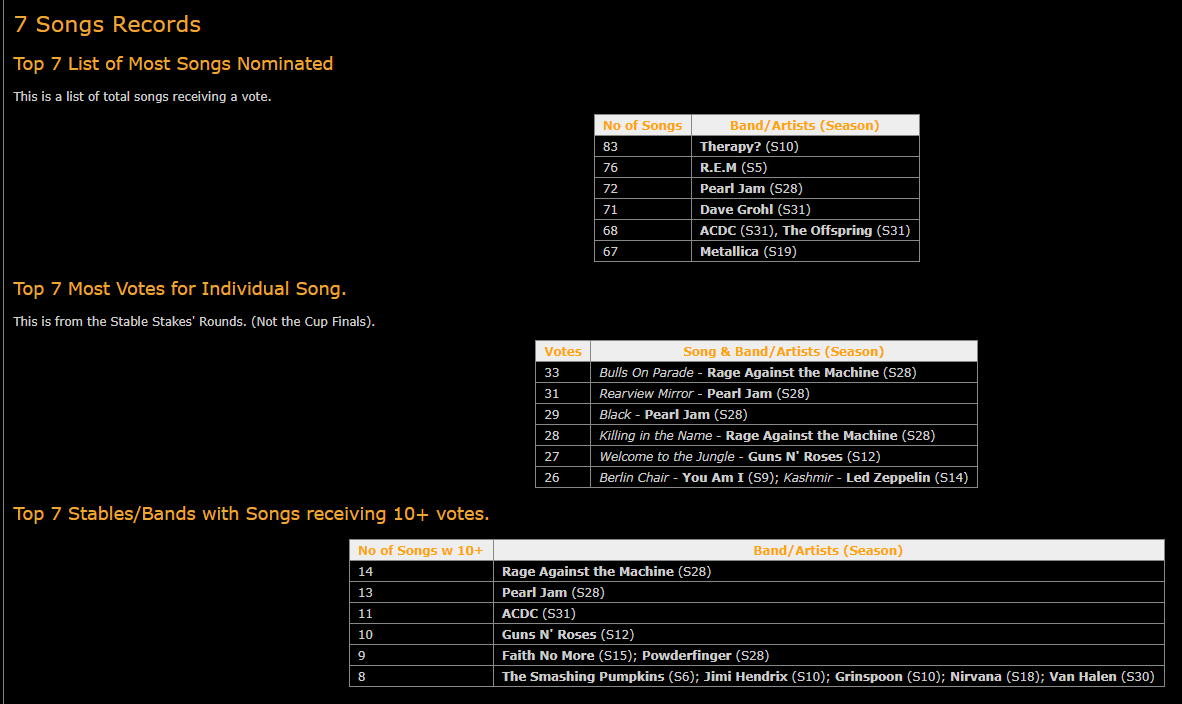1182x704 pixels.
Task: Select the '31' votes cell
Action: point(562,393)
